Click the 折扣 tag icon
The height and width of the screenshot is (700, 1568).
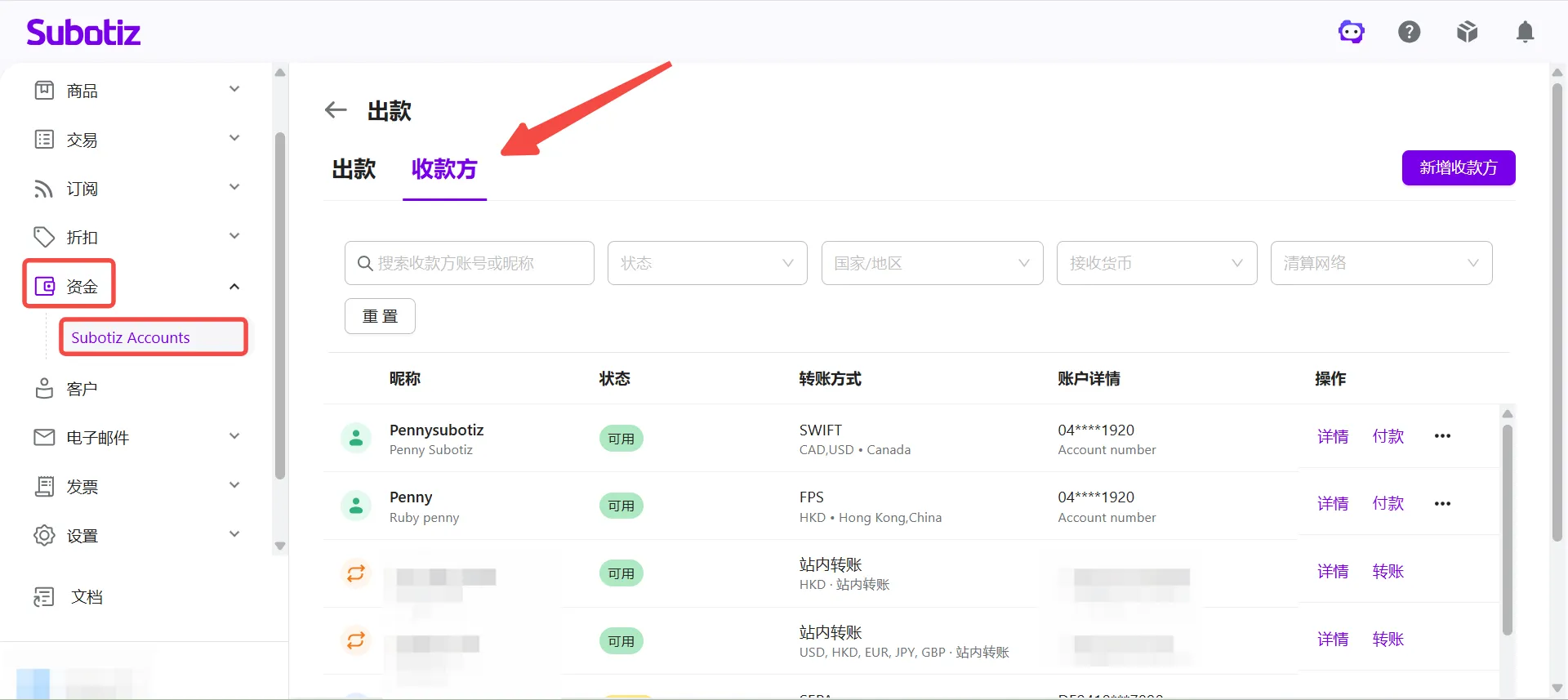(44, 237)
